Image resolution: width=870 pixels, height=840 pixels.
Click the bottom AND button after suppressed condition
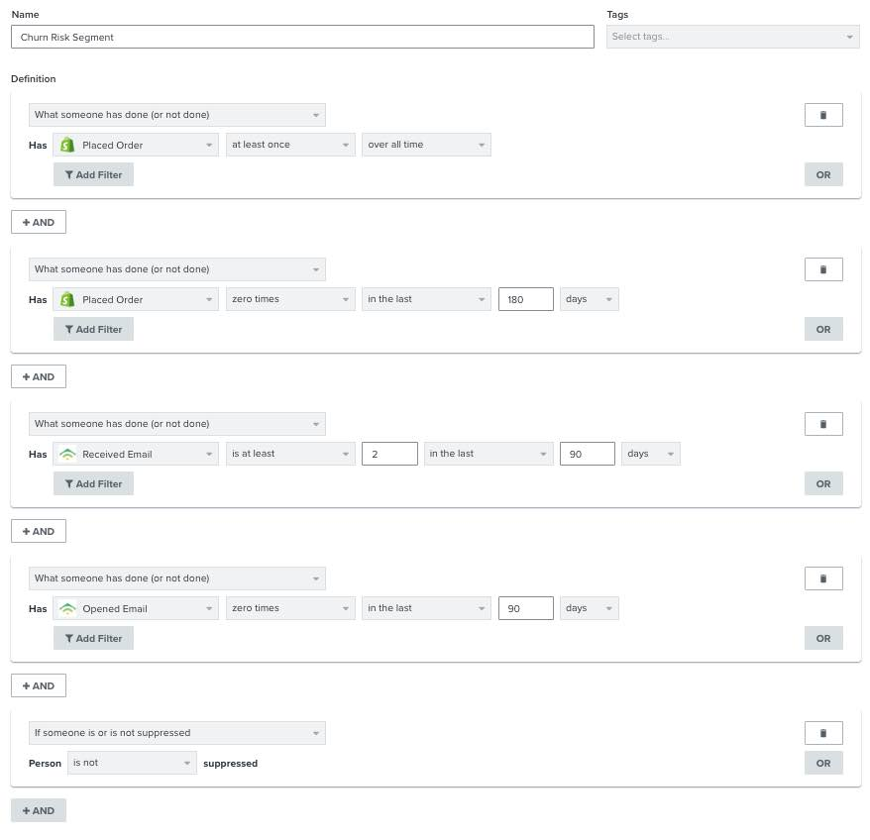coord(38,810)
